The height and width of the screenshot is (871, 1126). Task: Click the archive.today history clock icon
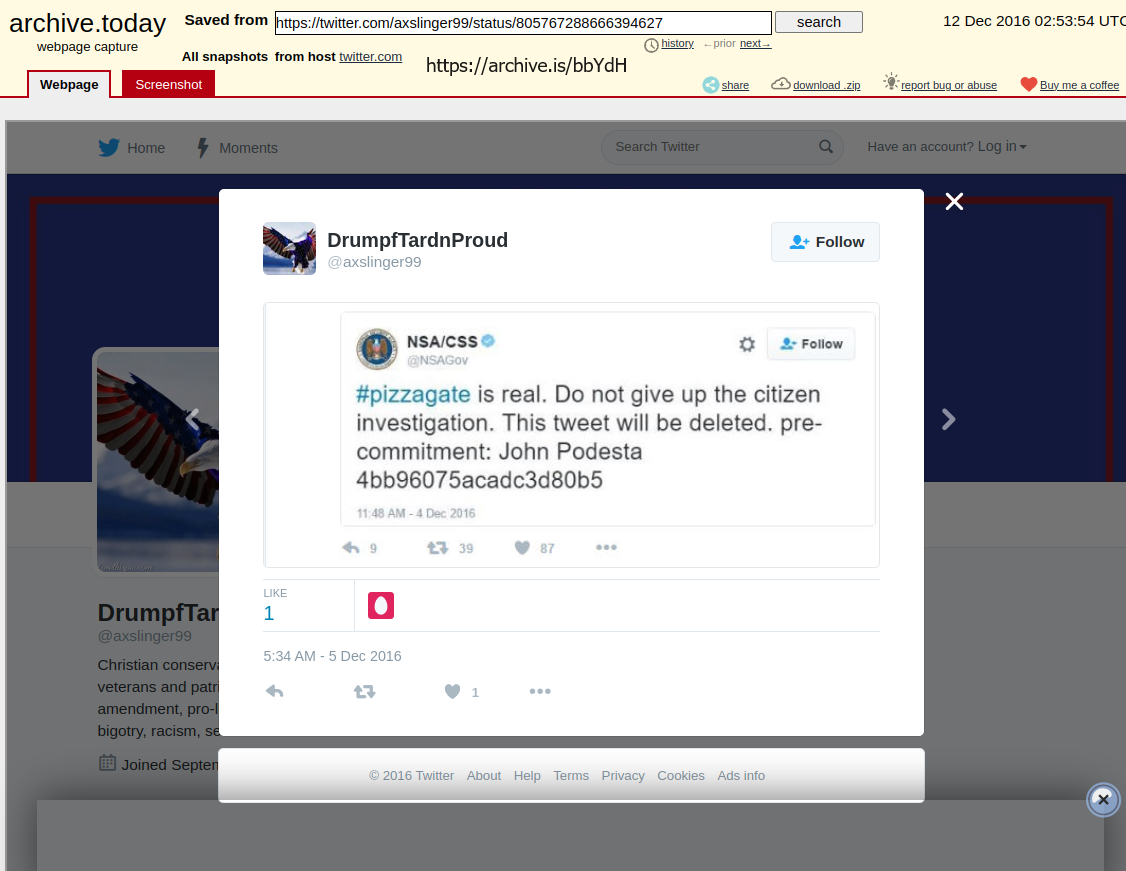pyautogui.click(x=651, y=45)
